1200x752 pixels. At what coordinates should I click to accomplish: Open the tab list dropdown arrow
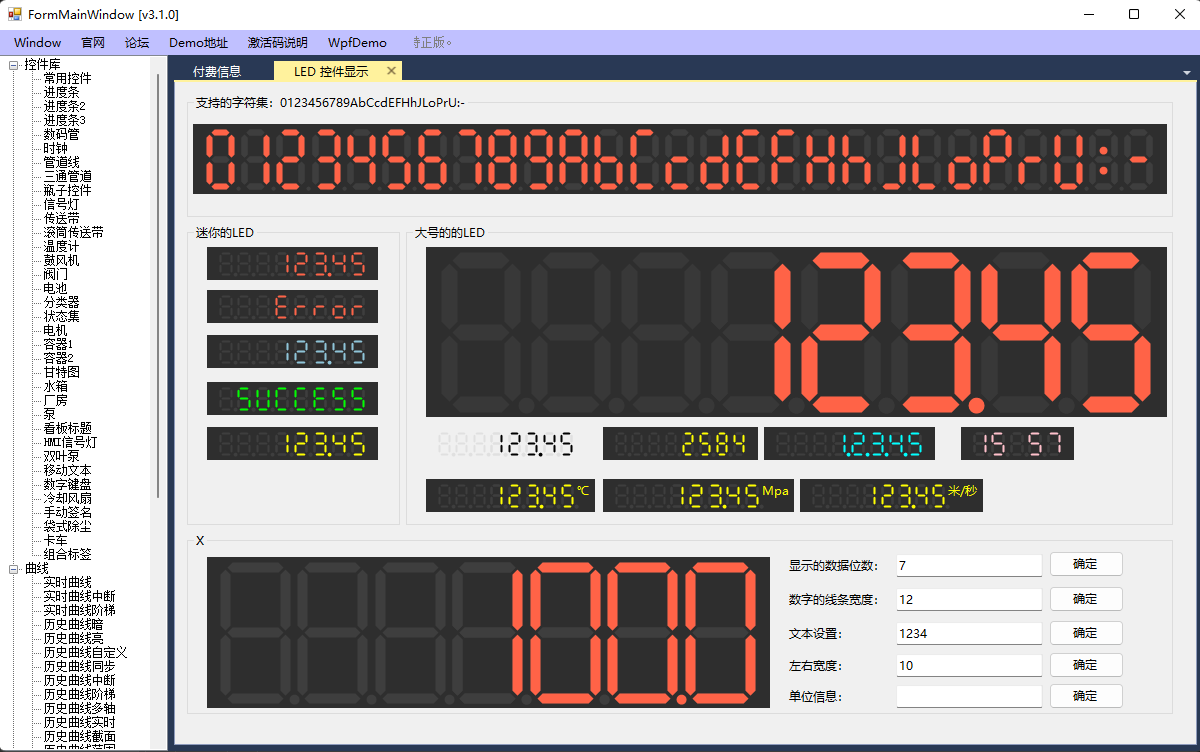point(1187,73)
